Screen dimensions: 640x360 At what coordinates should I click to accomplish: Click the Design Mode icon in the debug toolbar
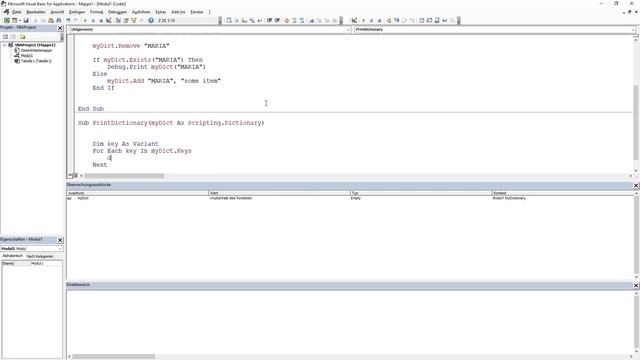pyautogui.click(x=354, y=20)
